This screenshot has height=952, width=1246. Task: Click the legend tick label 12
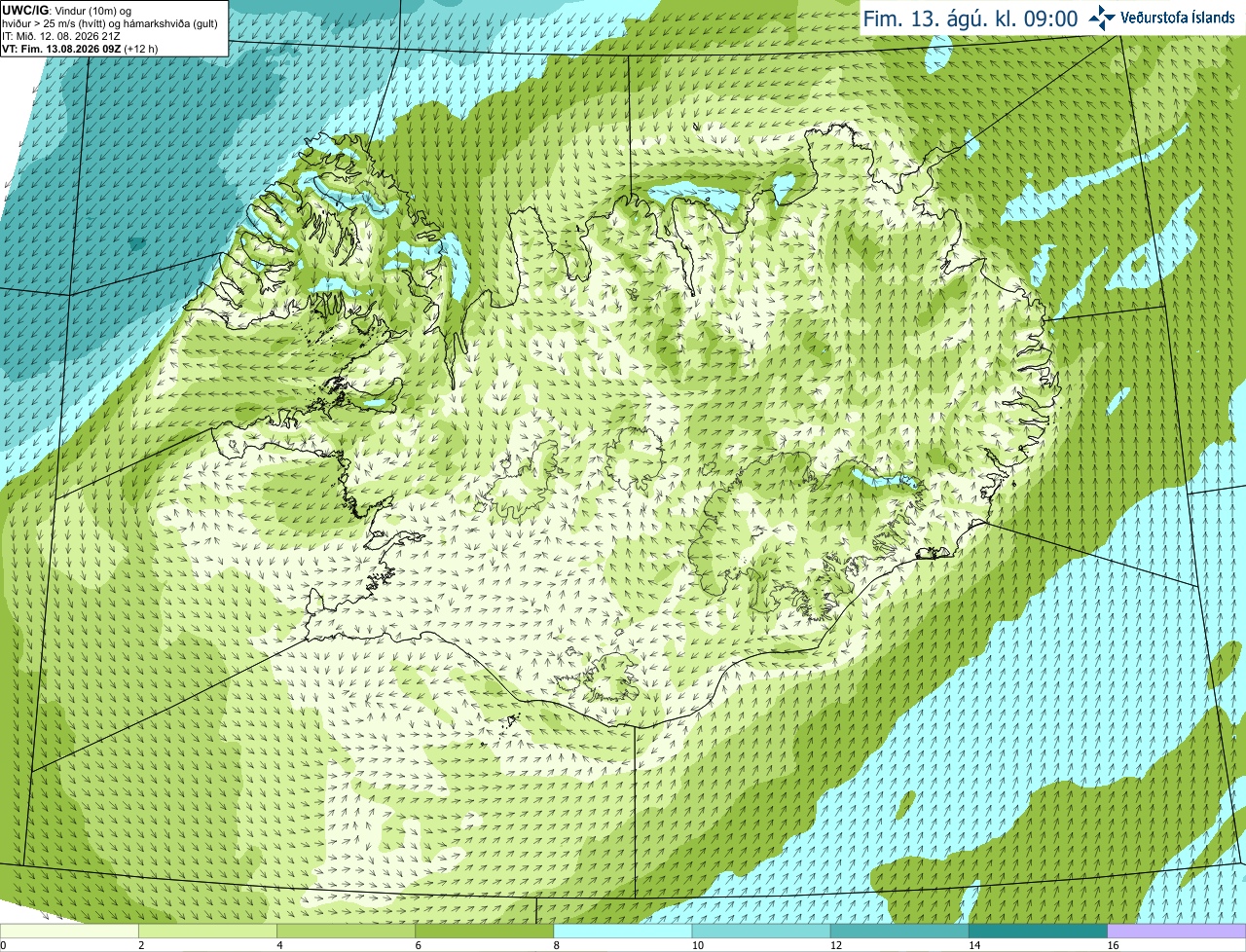coord(835,945)
